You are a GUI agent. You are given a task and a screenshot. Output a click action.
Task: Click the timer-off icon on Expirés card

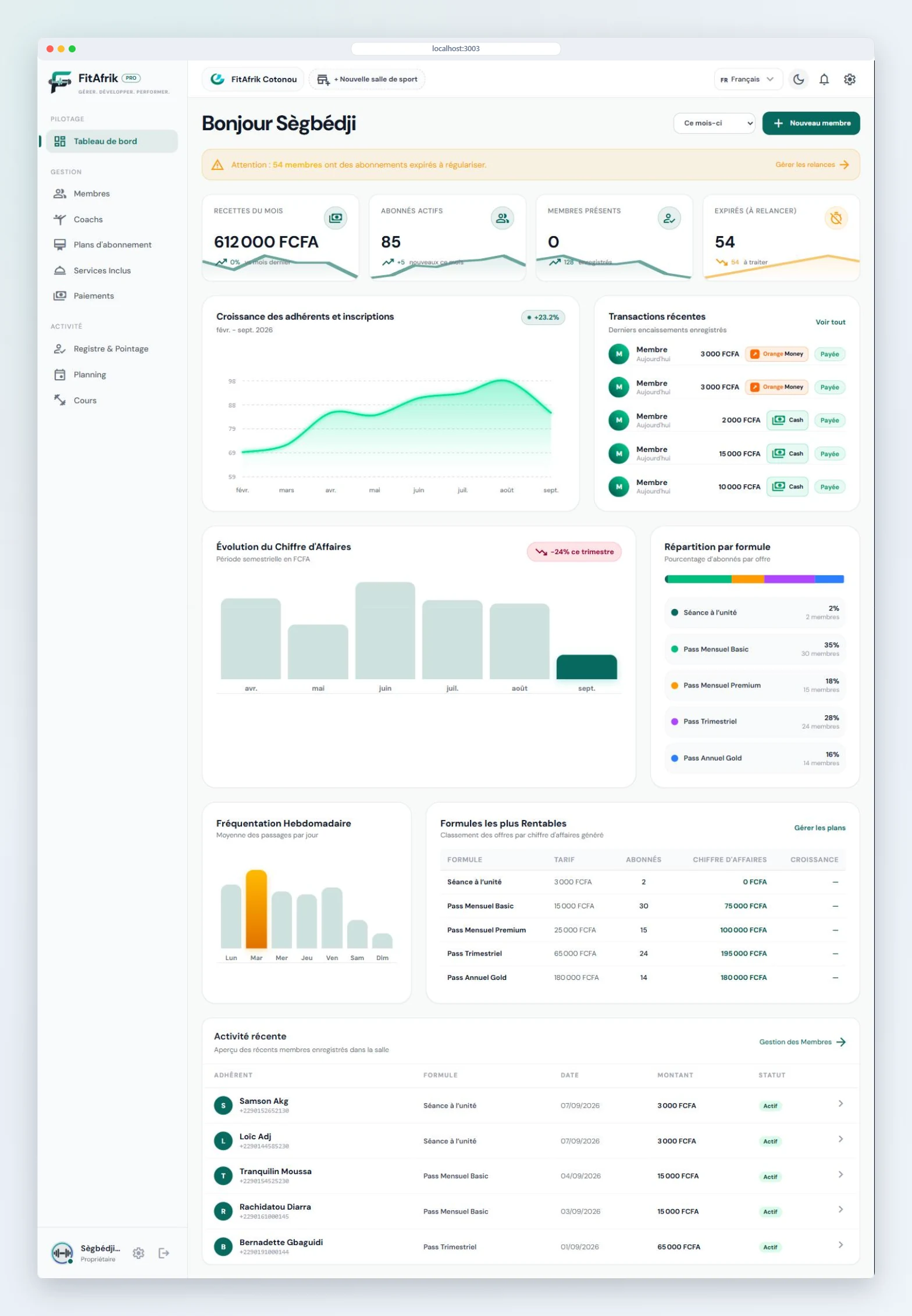tap(836, 218)
